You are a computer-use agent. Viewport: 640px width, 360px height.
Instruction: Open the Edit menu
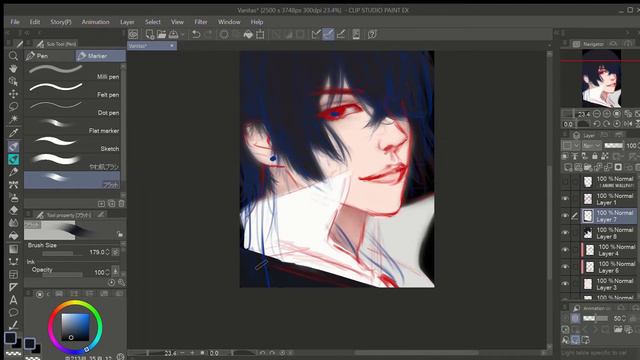click(35, 22)
